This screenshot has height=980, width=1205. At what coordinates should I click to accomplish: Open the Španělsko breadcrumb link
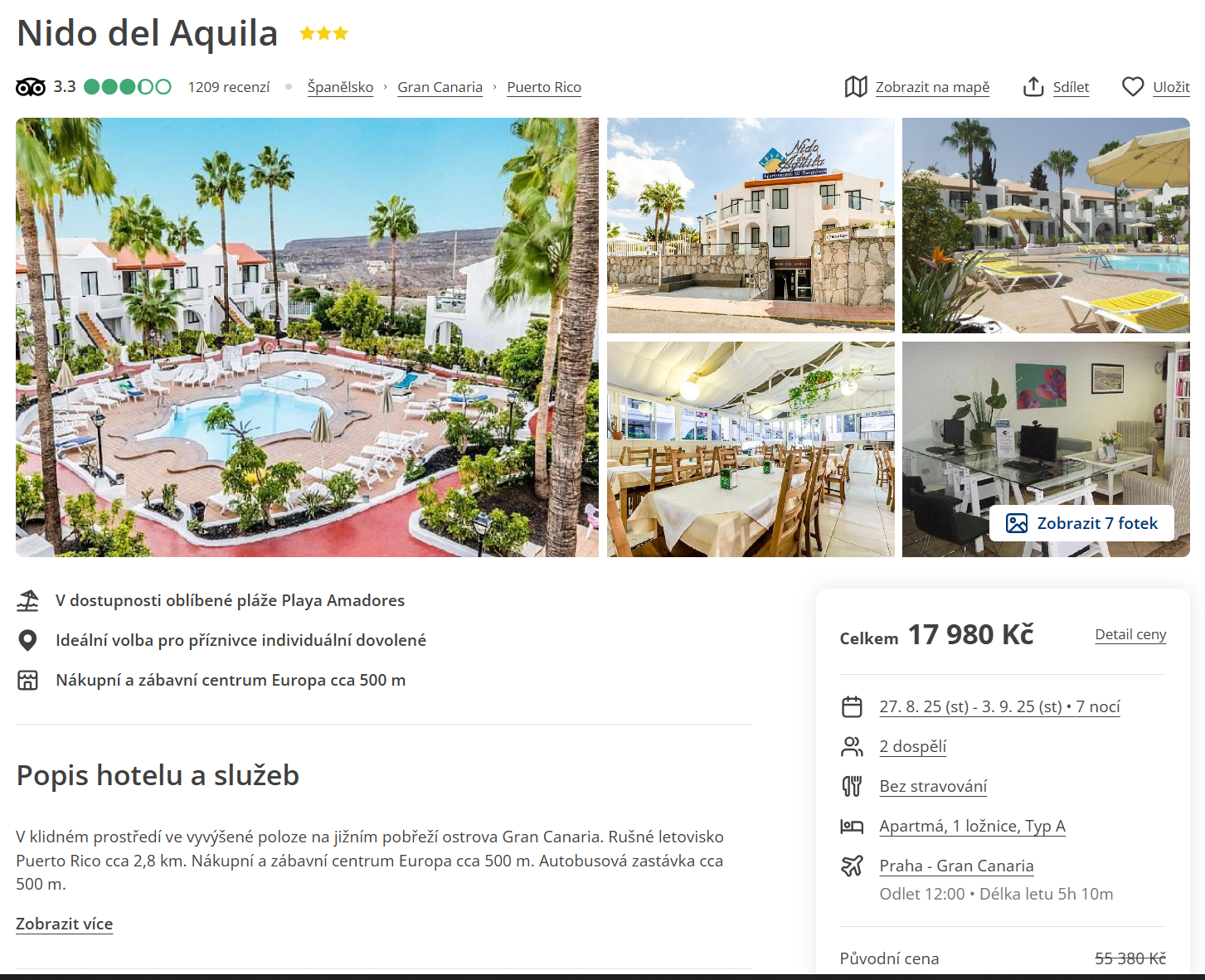[340, 87]
